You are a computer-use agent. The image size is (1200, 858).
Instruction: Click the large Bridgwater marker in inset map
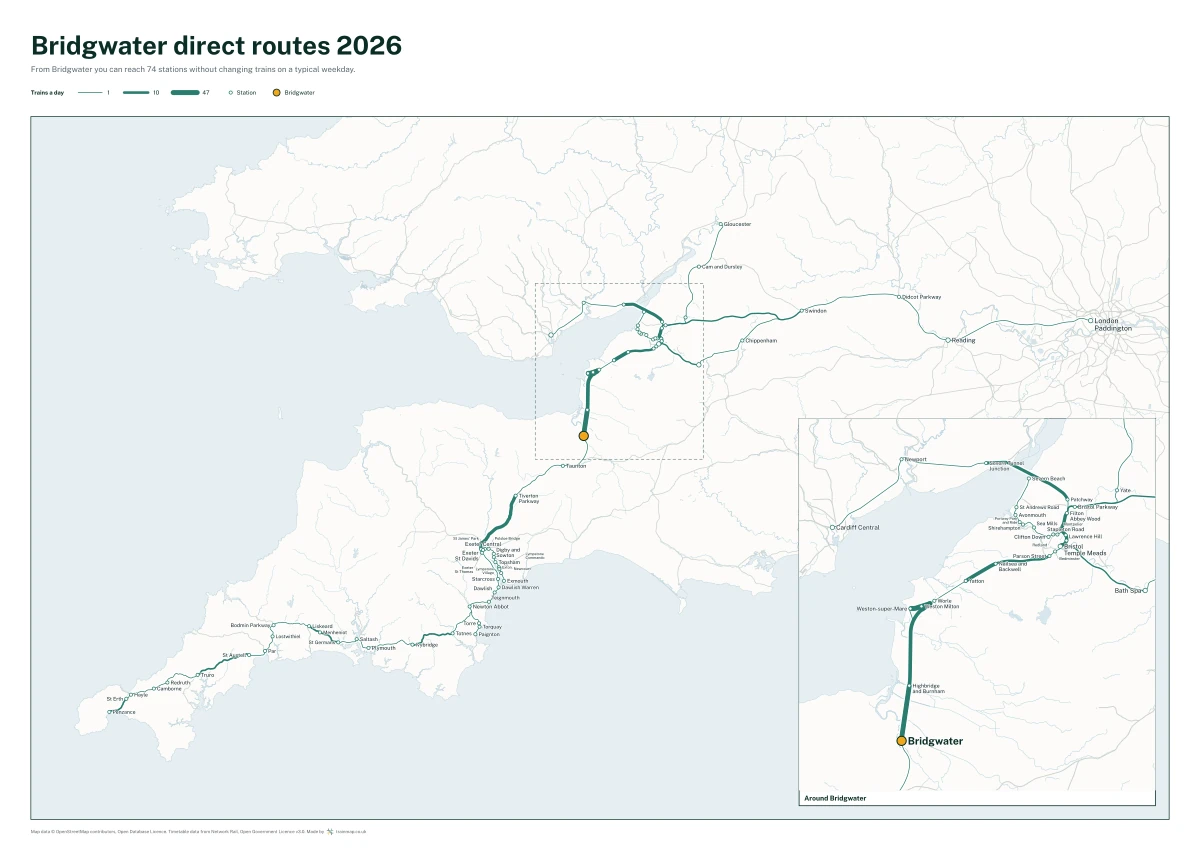[901, 741]
